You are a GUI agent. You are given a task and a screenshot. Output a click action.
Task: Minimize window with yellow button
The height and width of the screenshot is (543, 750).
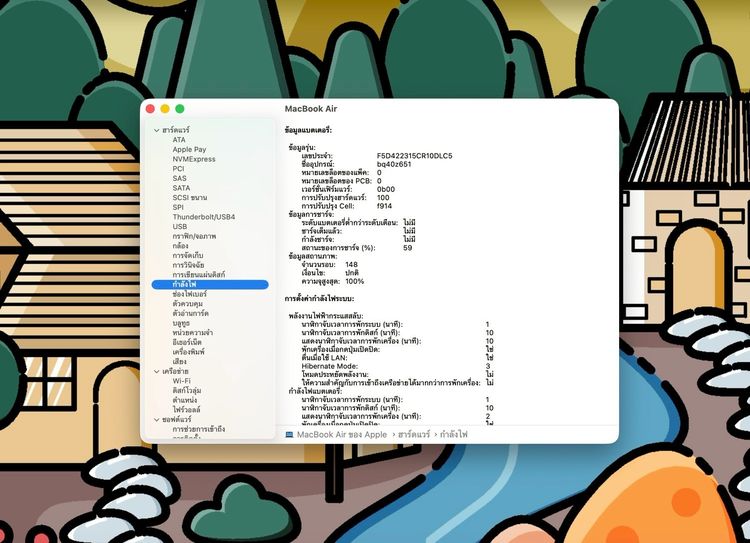tap(165, 109)
